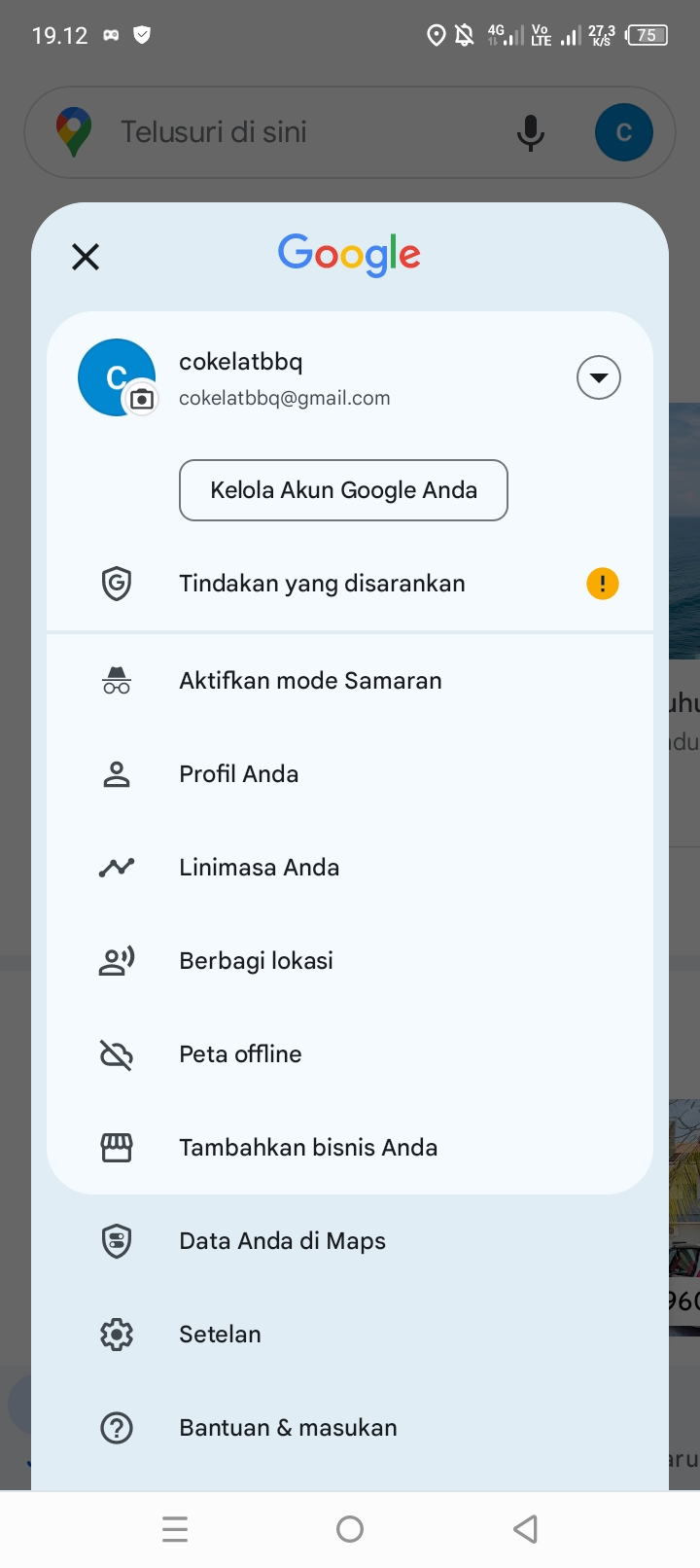700x1568 pixels.
Task: Open Profil Anda
Action: (239, 774)
